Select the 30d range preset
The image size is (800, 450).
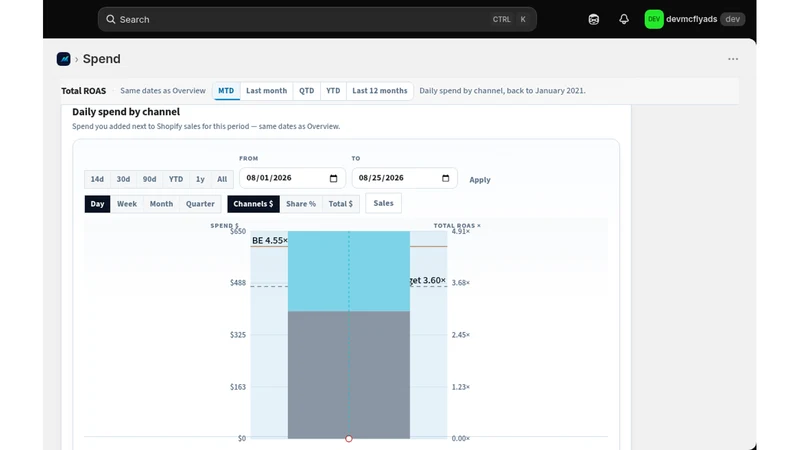(123, 179)
